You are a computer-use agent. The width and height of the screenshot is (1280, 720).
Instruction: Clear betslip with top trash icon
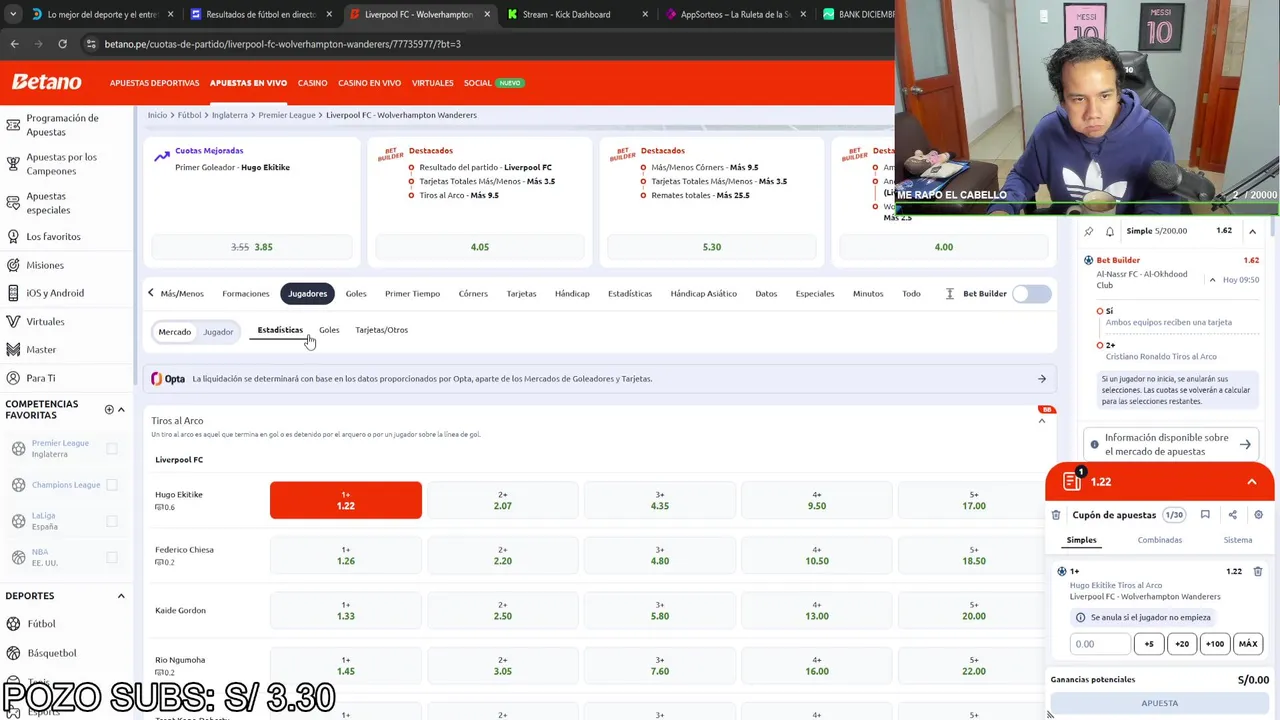[1056, 515]
